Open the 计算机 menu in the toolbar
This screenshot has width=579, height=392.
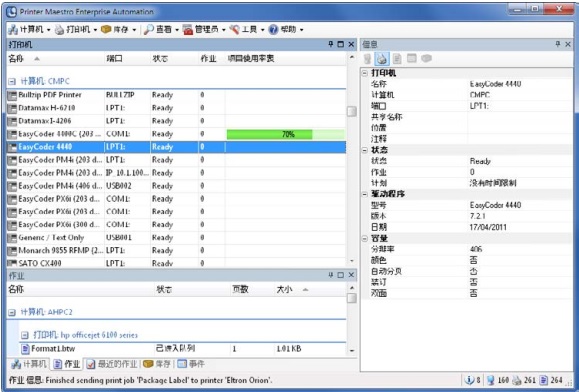click(29, 30)
